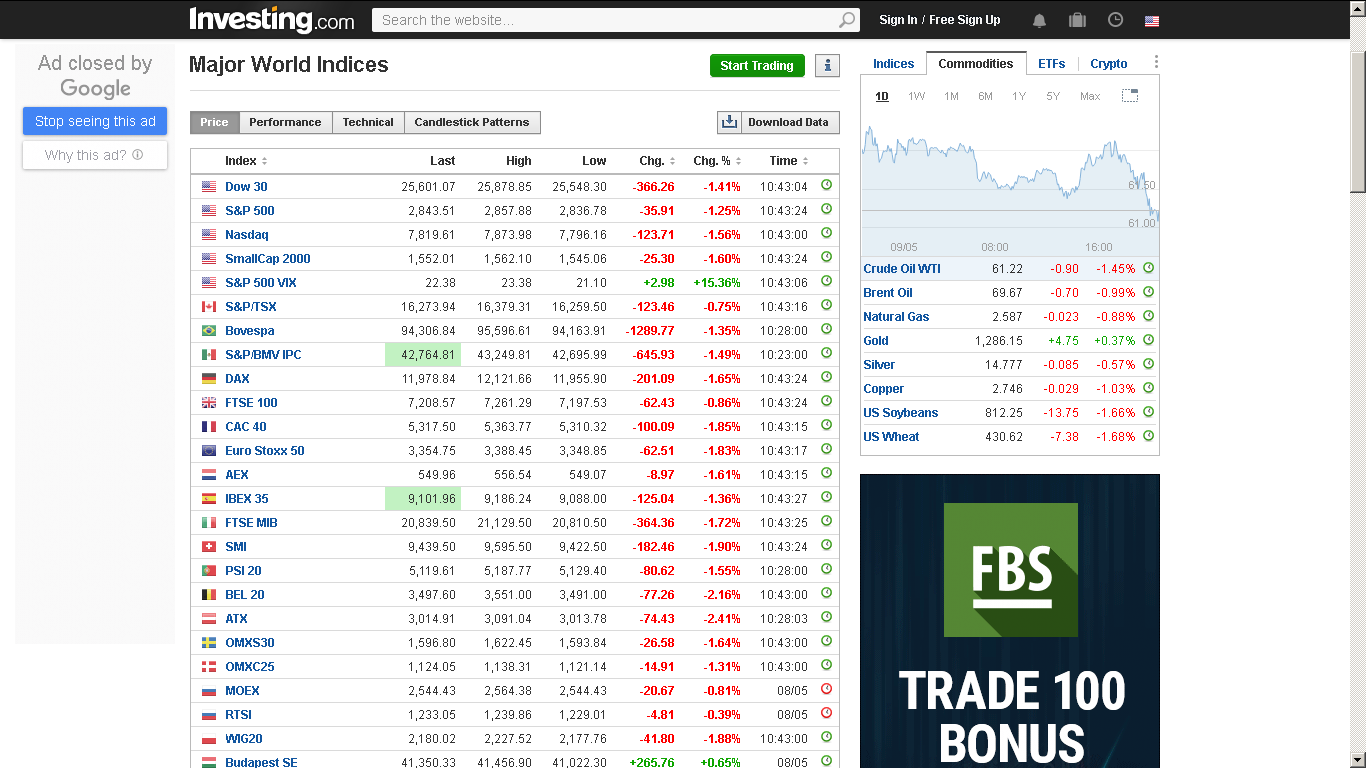Click the Canada flag in the S&P/TSX row

209,307
